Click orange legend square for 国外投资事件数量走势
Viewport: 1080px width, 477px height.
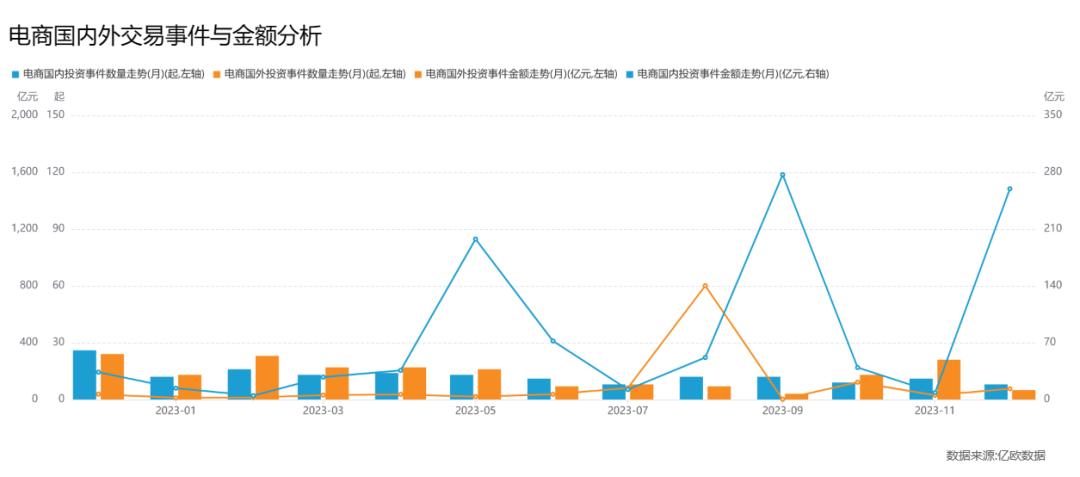[x=217, y=74]
